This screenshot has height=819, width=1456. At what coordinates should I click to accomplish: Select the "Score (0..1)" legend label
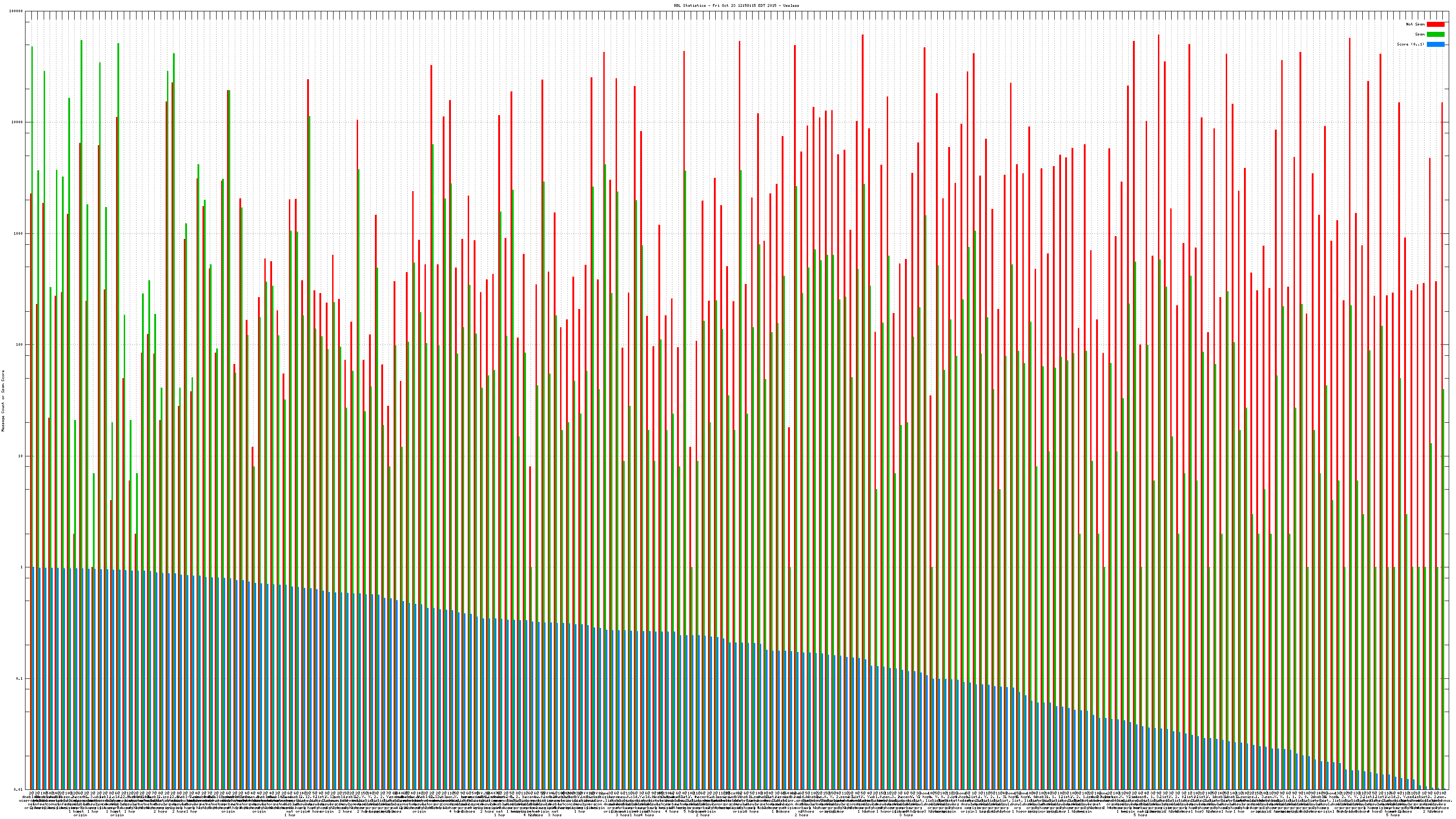(x=1410, y=44)
